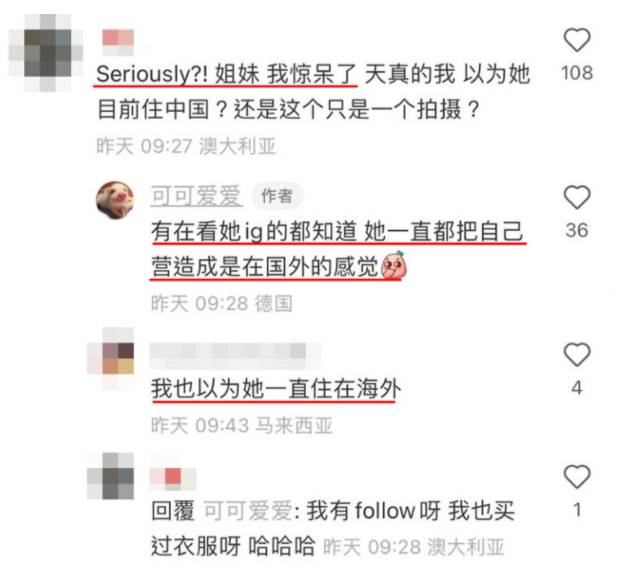Tap the 昨天 09:27 澳大利亚 timestamp

coord(186,147)
